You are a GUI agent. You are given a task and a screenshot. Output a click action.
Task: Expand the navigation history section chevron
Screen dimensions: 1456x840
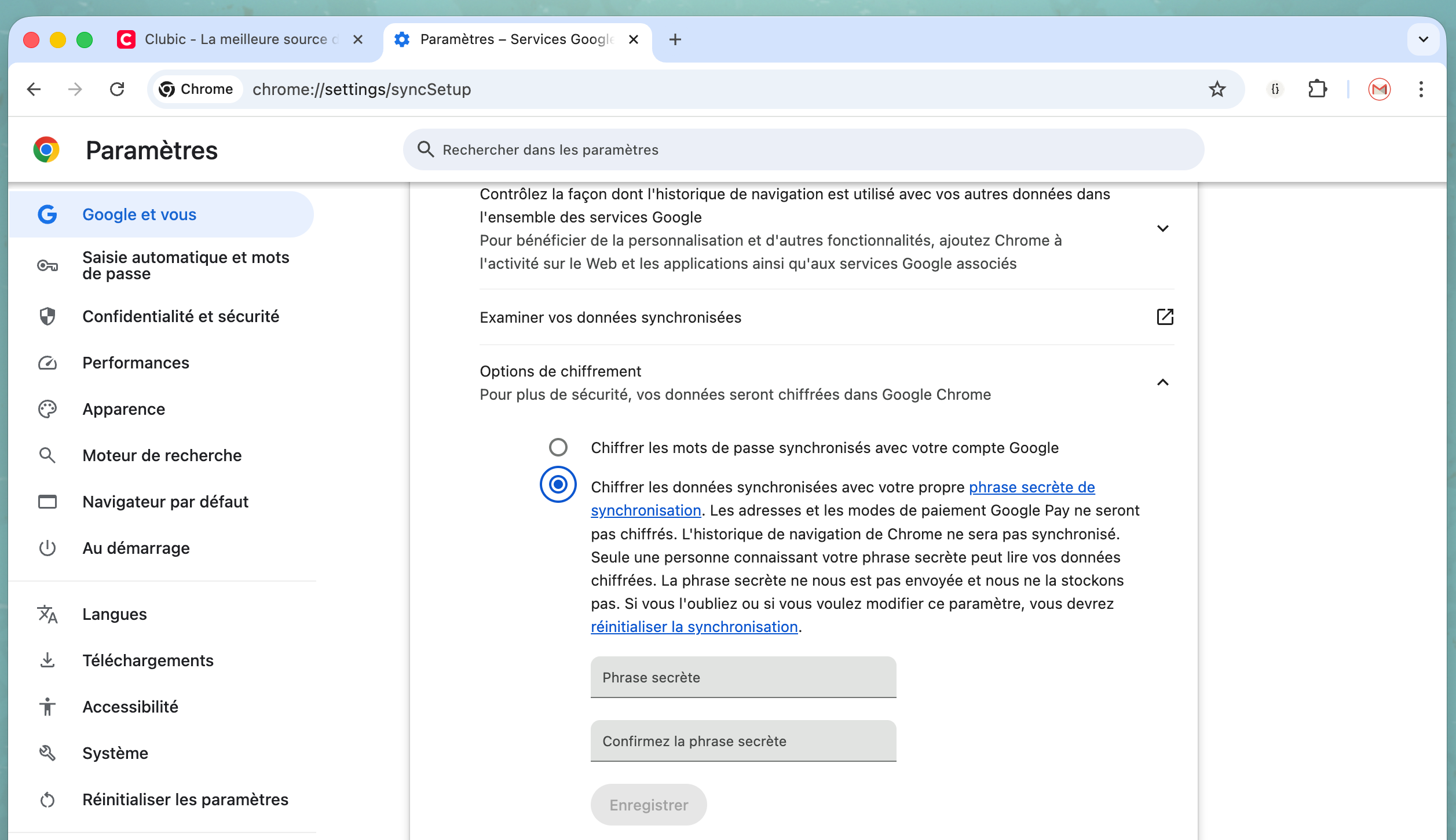click(1164, 228)
